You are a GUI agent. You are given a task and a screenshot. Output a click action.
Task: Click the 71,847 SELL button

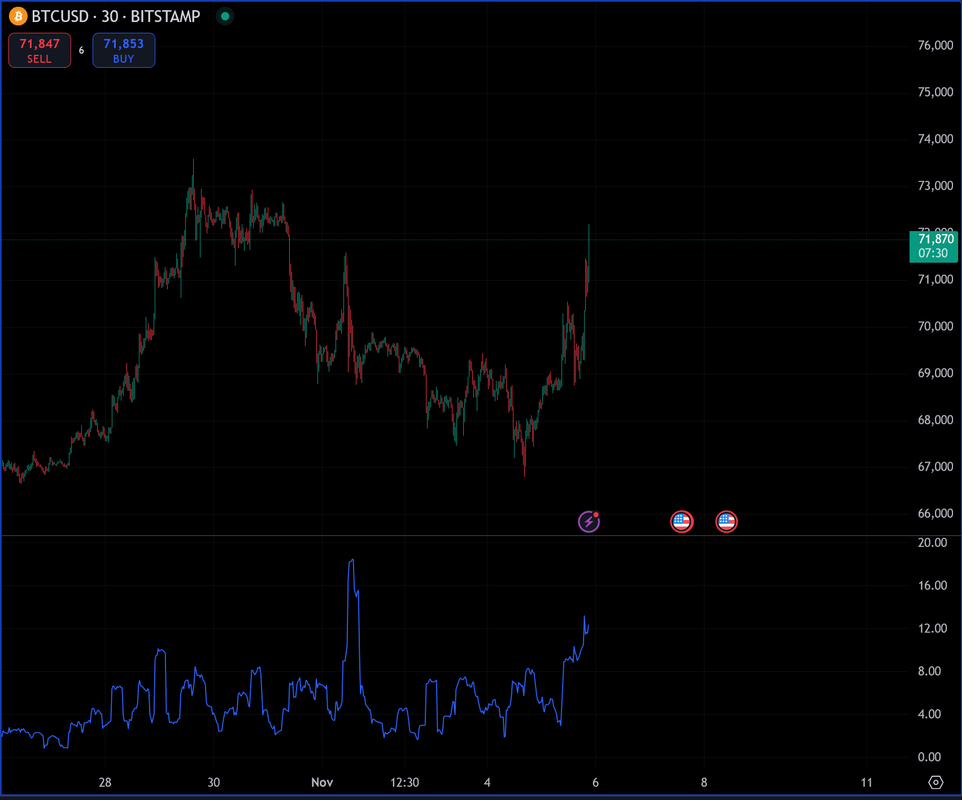[39, 50]
